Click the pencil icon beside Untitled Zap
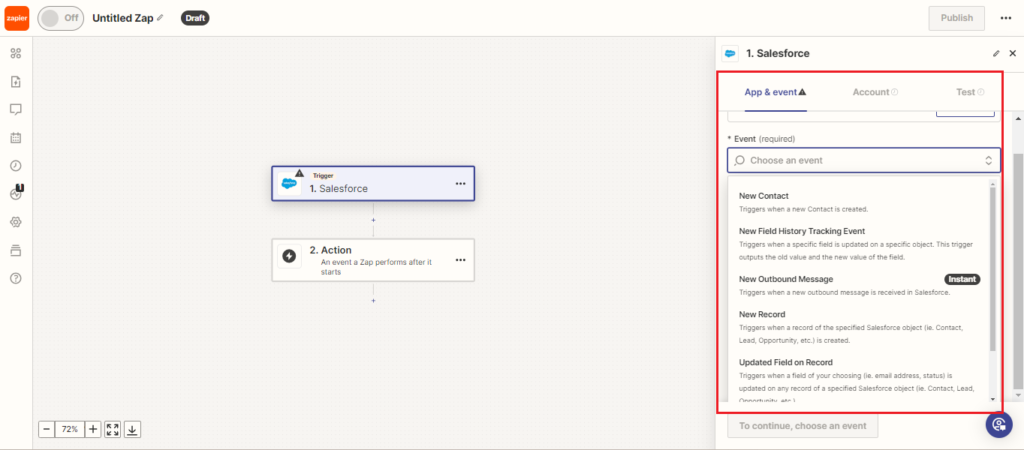Image resolution: width=1024 pixels, height=450 pixels. tap(160, 18)
